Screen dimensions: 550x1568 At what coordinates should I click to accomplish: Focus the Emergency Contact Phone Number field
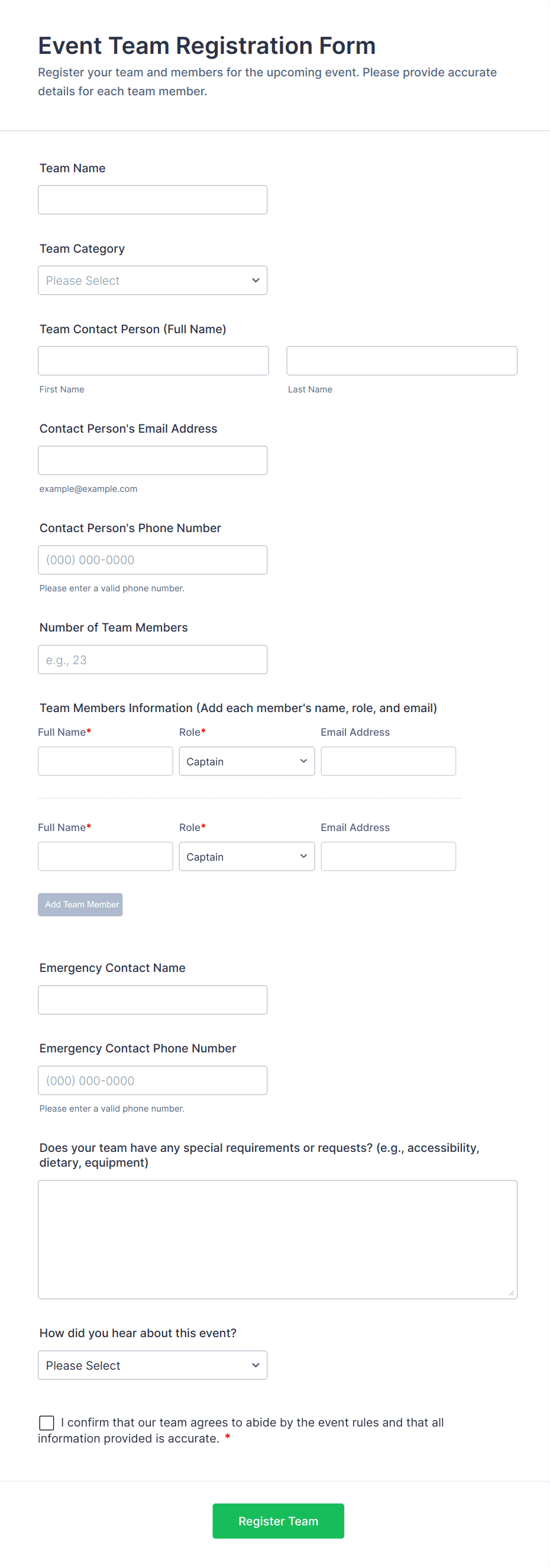point(152,1080)
